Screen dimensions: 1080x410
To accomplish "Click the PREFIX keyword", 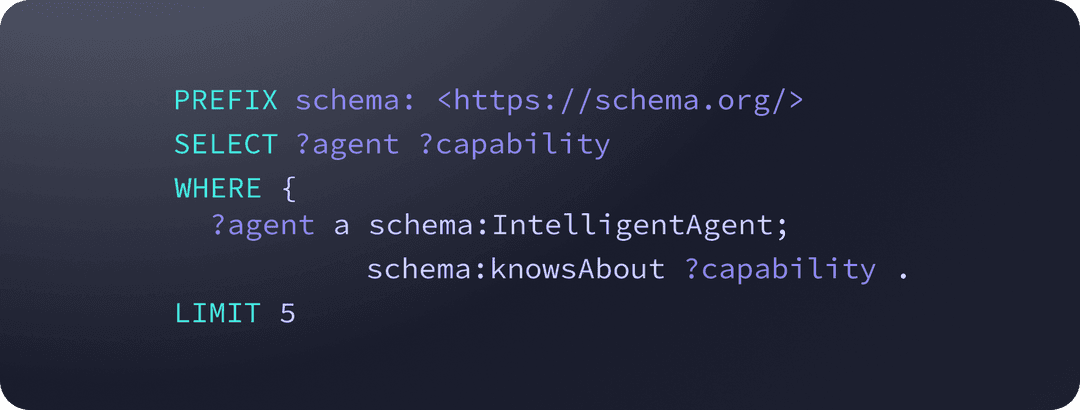I will tap(225, 100).
